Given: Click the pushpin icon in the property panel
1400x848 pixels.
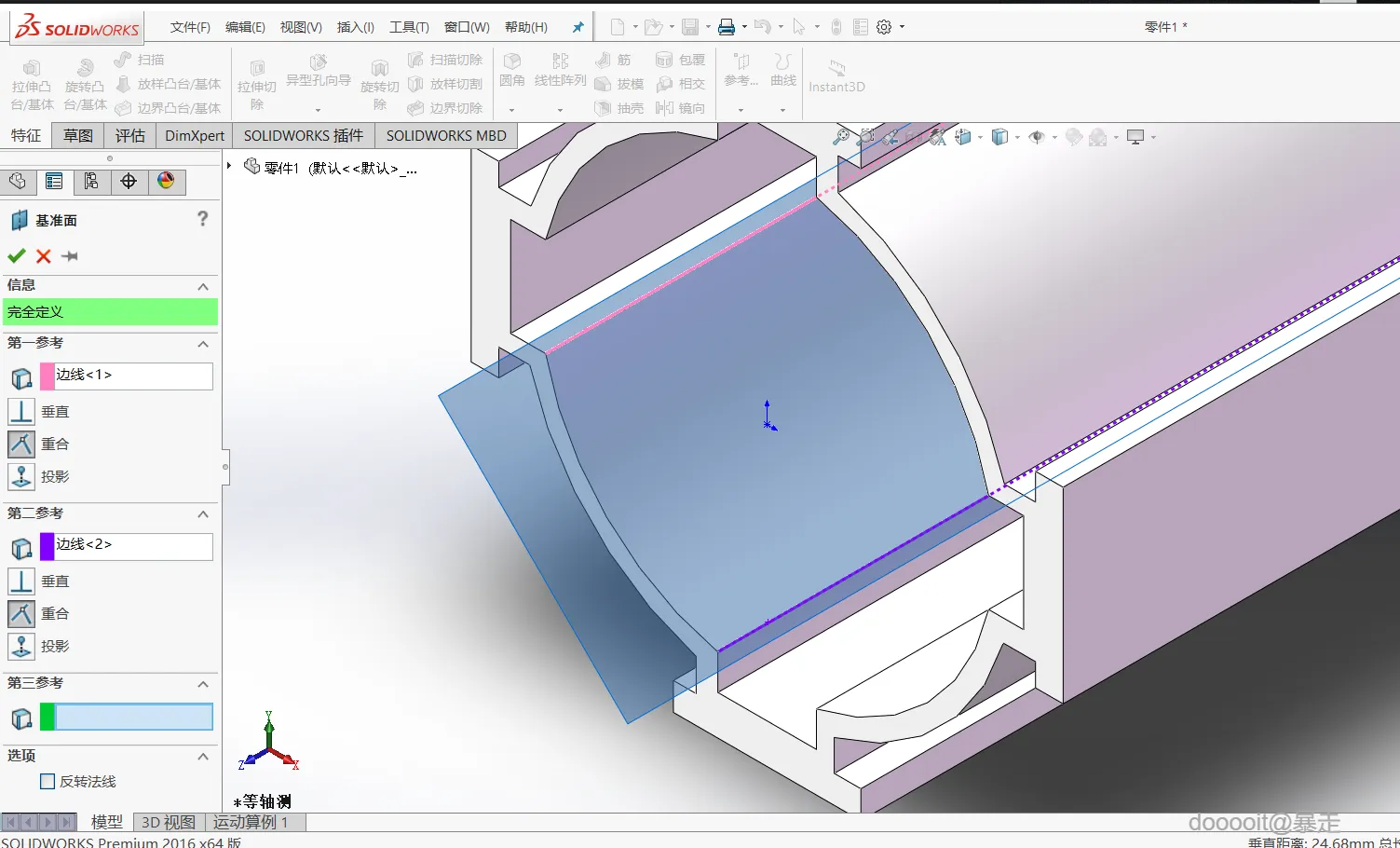Looking at the screenshot, I should (x=70, y=256).
